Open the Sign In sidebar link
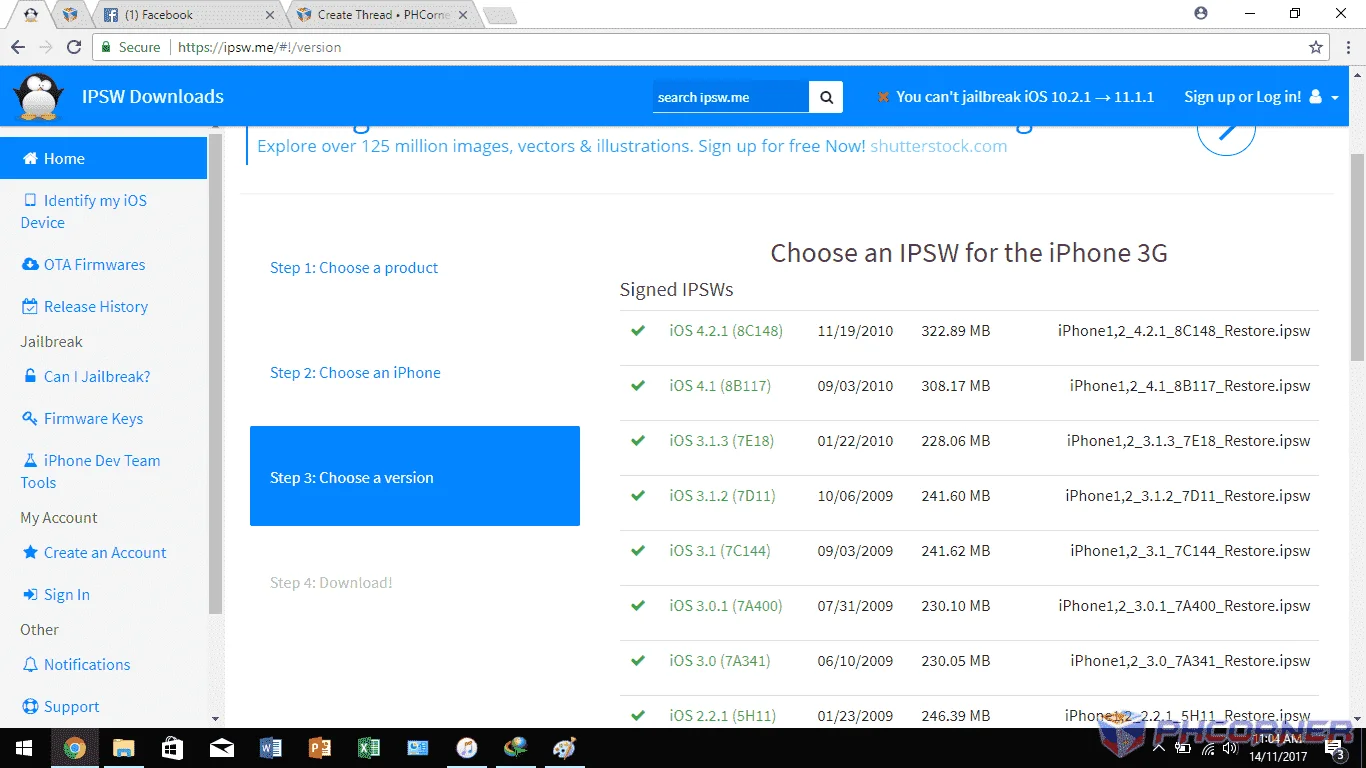The width and height of the screenshot is (1366, 768). [x=67, y=595]
